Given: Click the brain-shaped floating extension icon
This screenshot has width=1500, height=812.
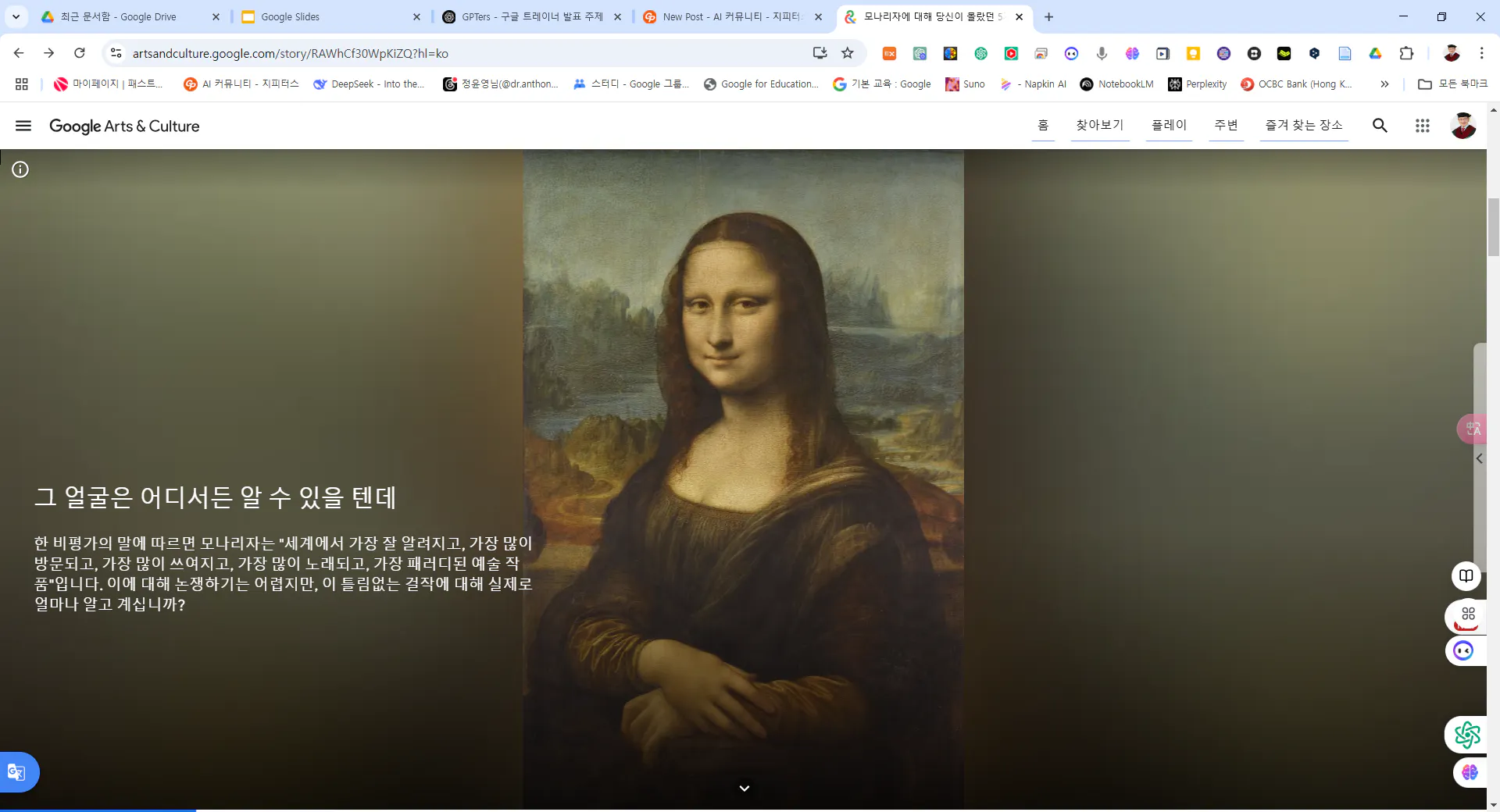Looking at the screenshot, I should coord(1470,772).
